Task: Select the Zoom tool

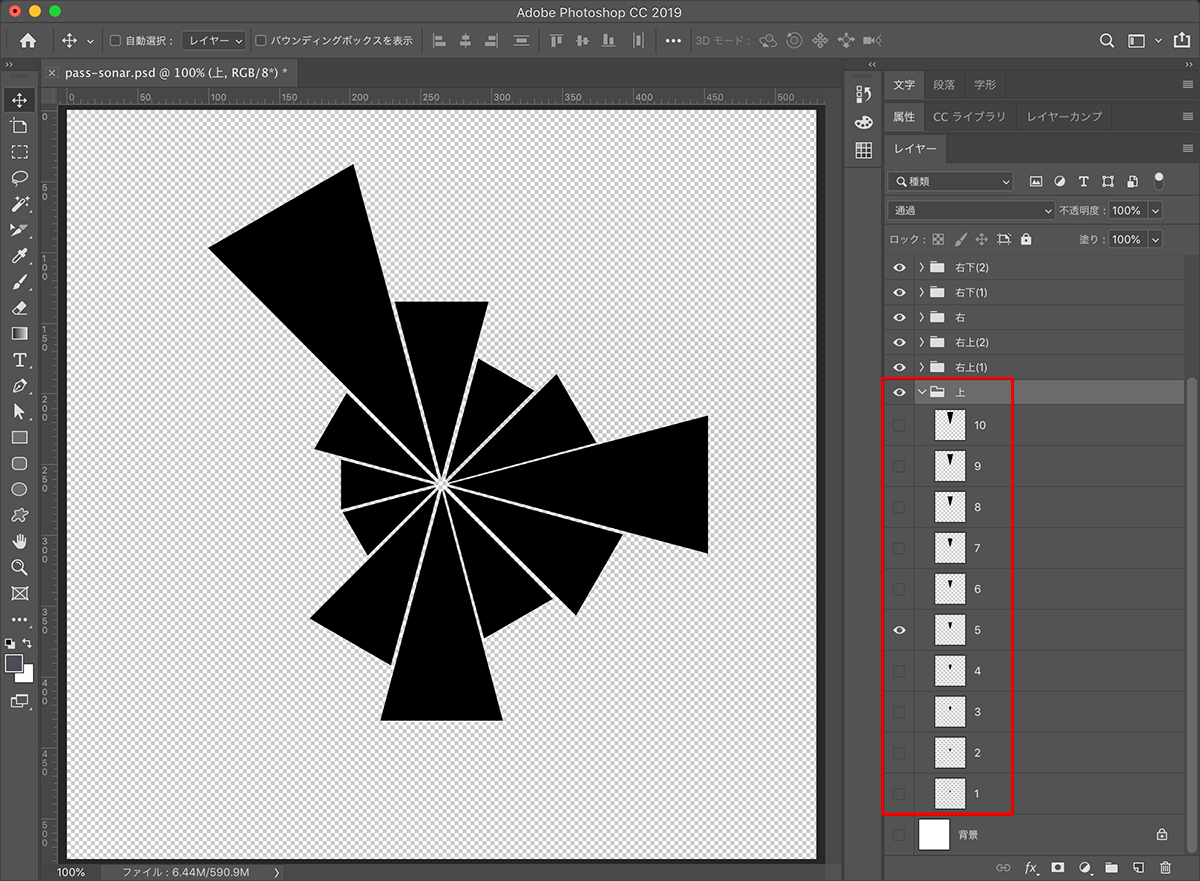Action: [19, 567]
